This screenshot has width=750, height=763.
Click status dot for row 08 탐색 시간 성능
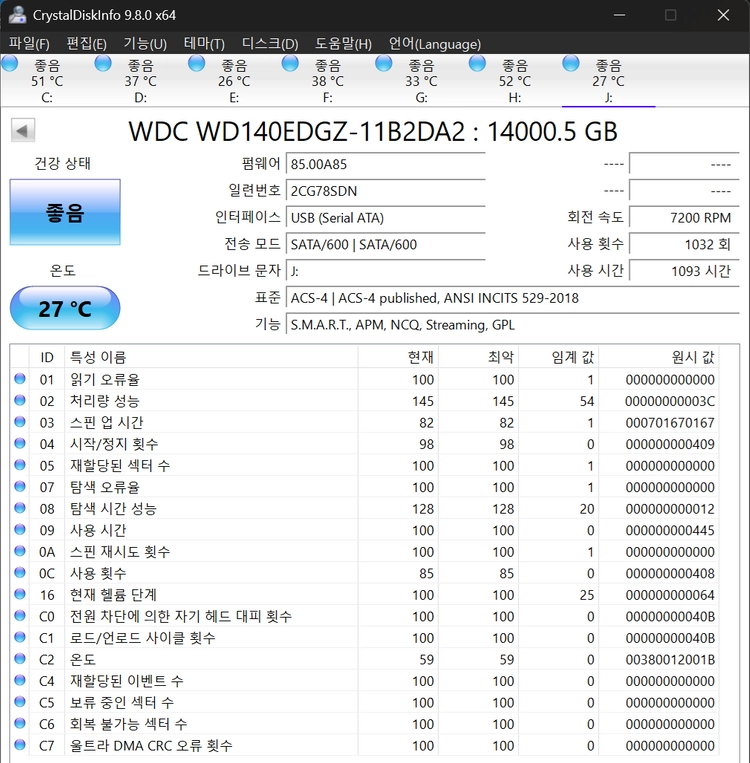[20, 508]
